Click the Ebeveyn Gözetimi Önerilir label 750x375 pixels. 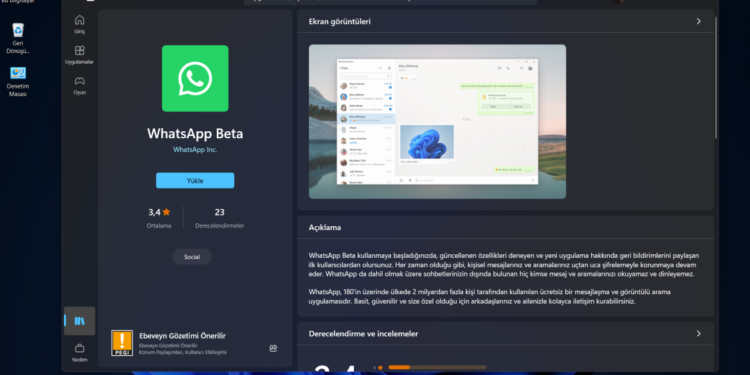[x=182, y=336]
